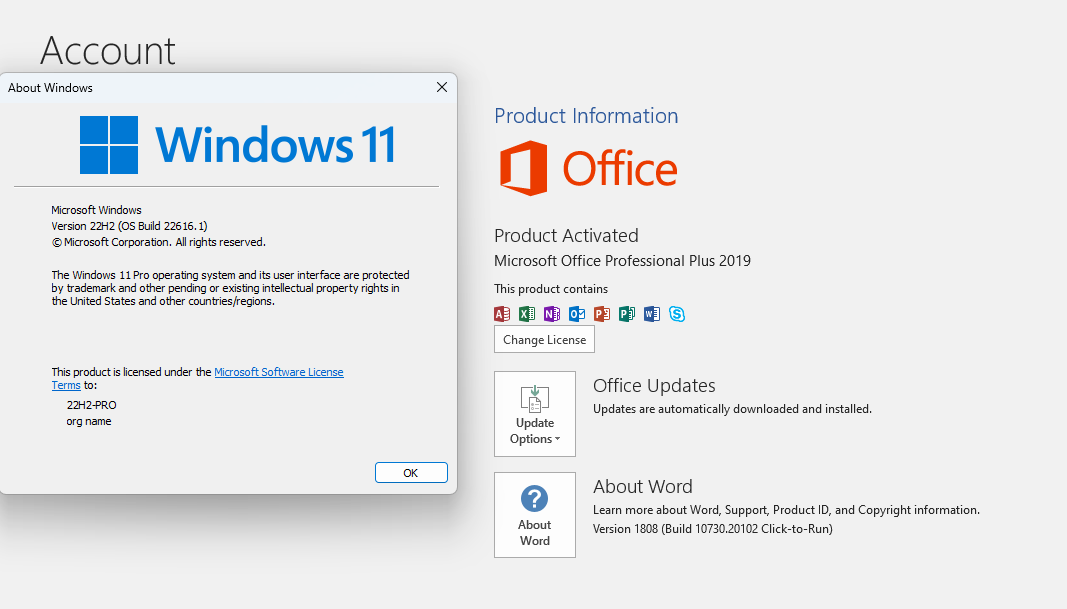Click the Skype for Business icon
1067x609 pixels.
pyautogui.click(x=676, y=314)
